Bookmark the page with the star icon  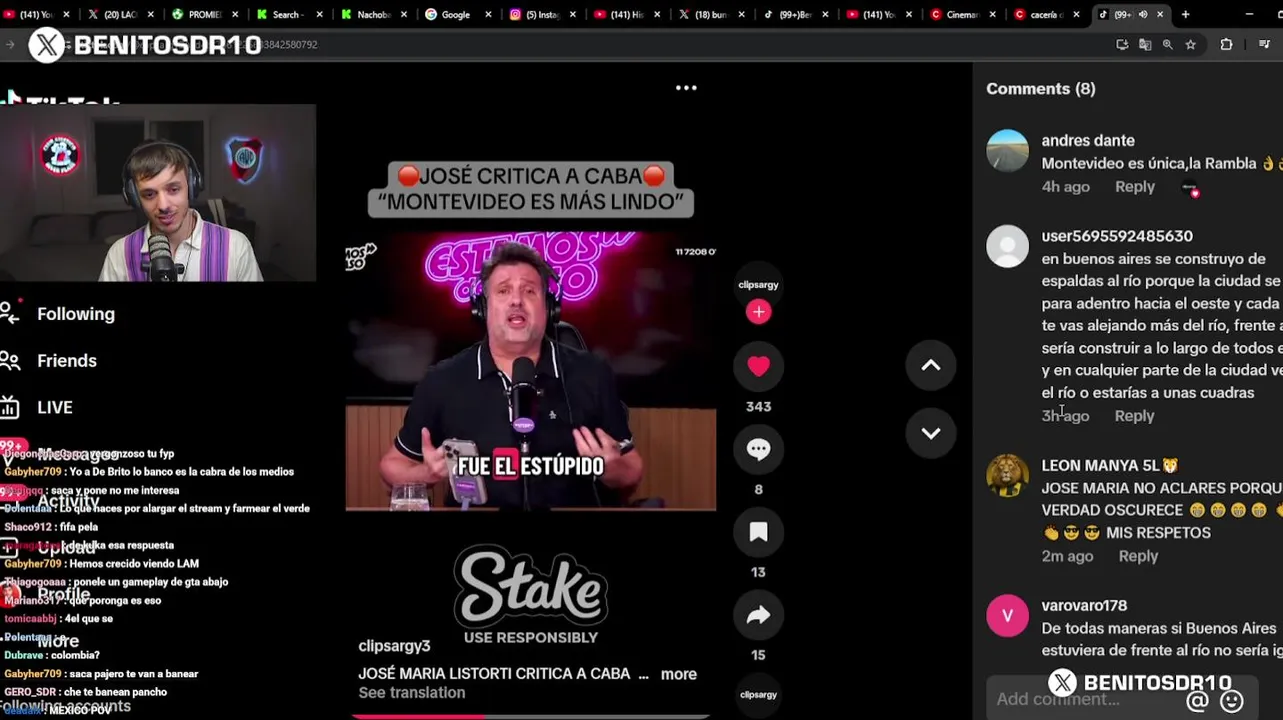[x=1190, y=45]
